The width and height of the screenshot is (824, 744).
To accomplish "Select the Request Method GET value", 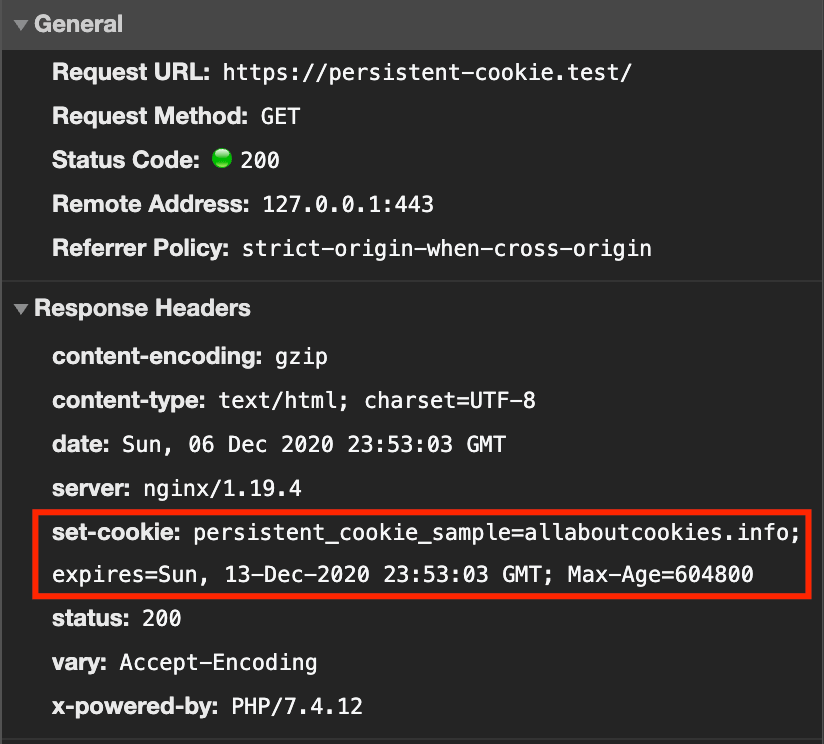I will (x=280, y=117).
